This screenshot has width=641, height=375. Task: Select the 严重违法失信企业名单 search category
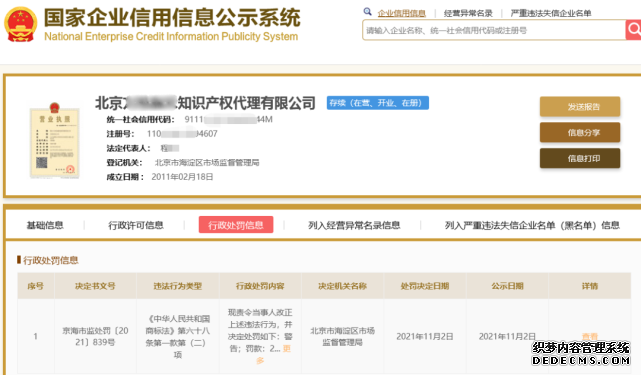coord(551,13)
